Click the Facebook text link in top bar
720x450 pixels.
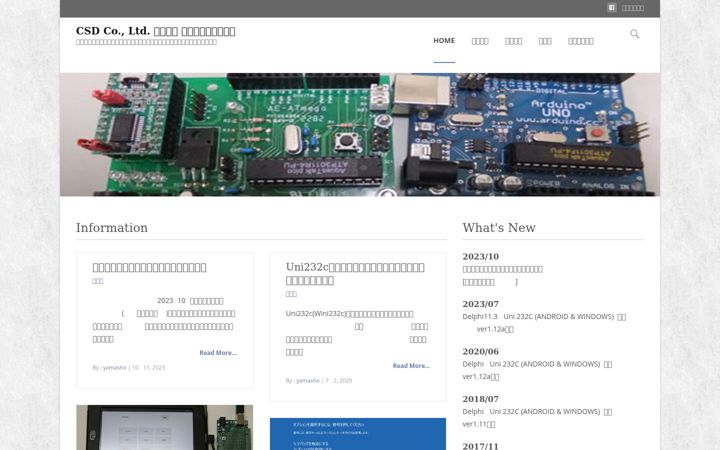[x=633, y=8]
